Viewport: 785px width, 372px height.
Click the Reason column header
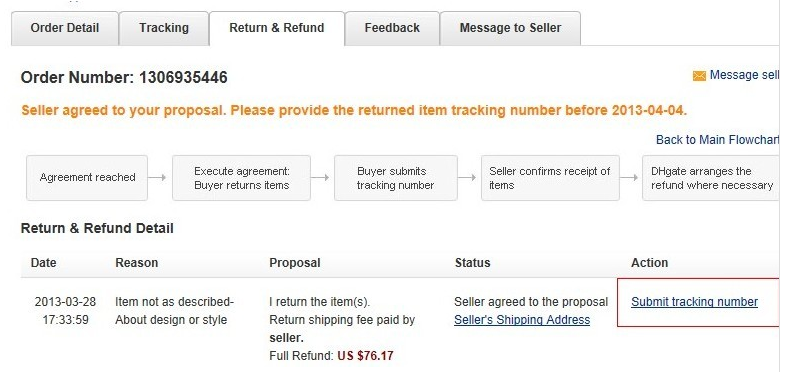pos(136,263)
